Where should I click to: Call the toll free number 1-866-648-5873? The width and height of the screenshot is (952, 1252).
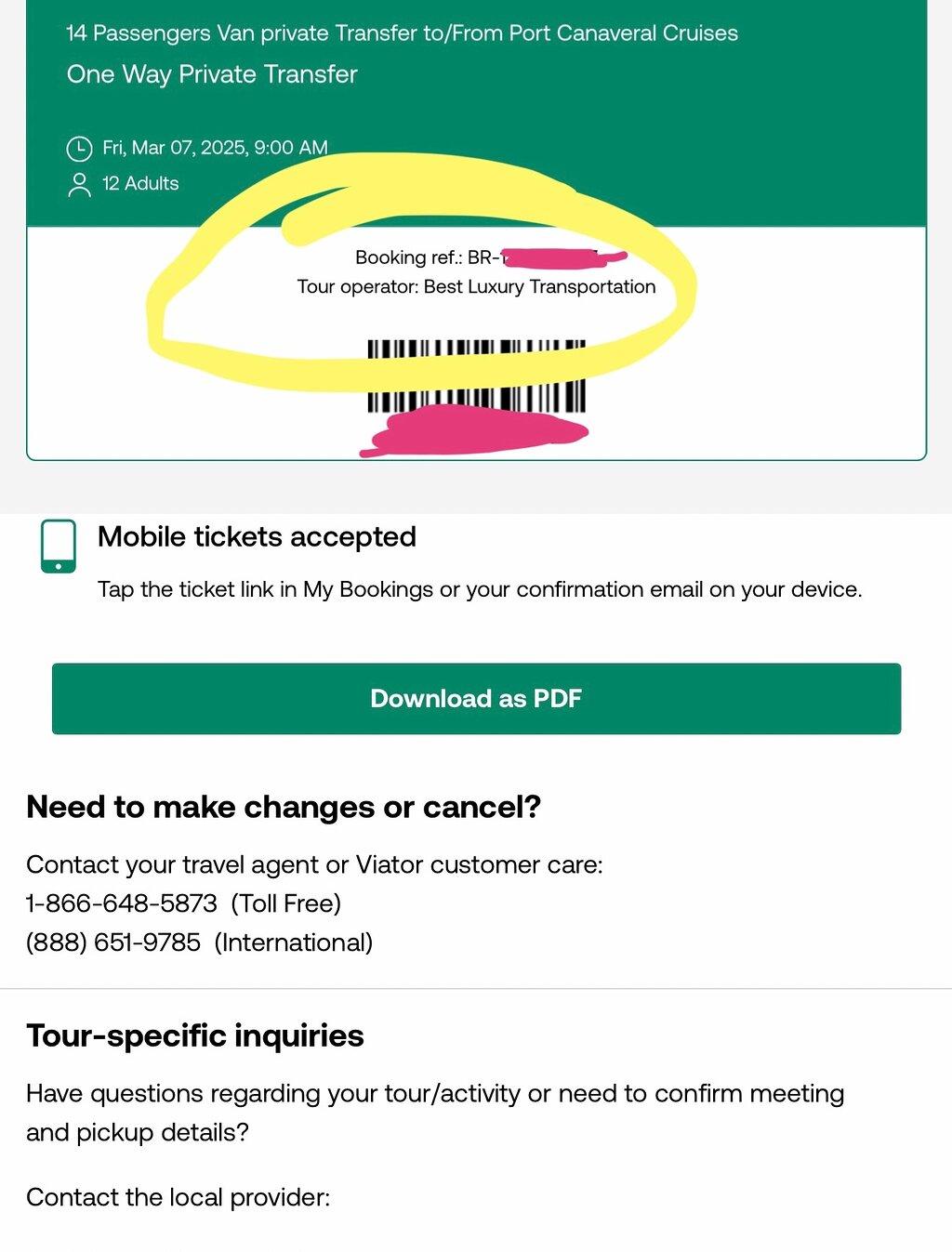click(x=122, y=903)
